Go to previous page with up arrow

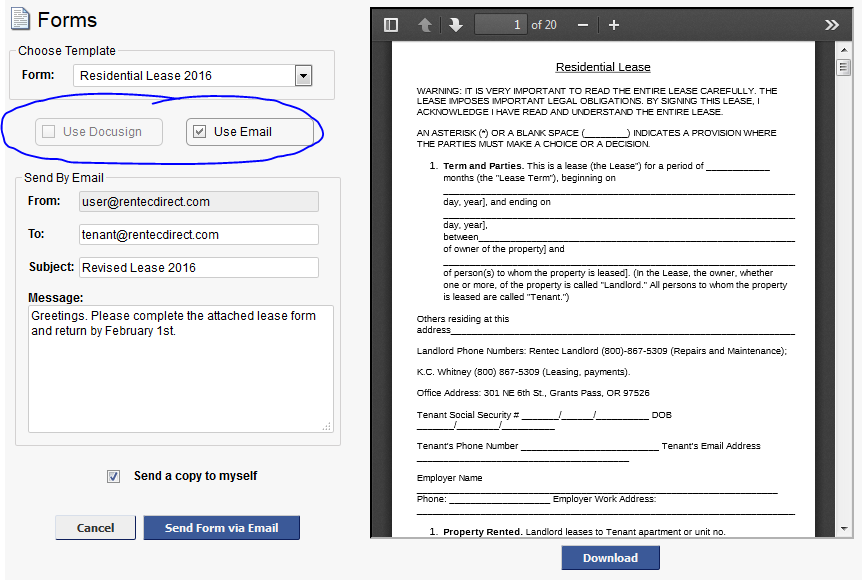coord(424,24)
